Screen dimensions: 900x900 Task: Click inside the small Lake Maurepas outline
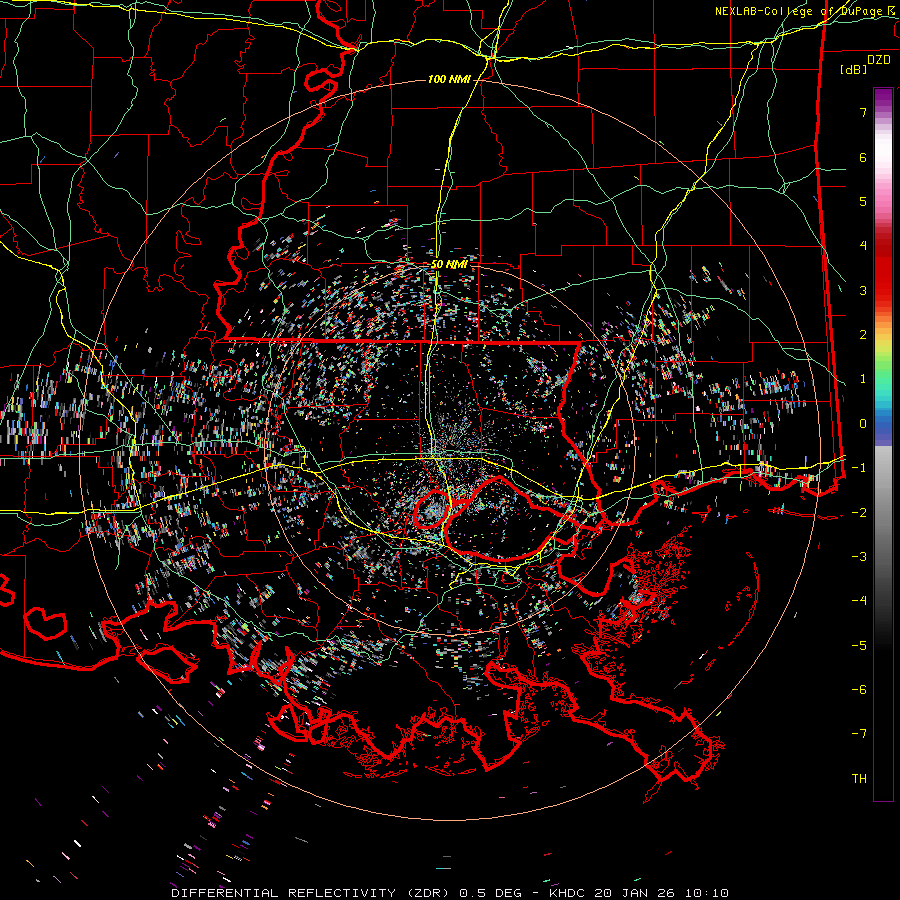[432, 509]
